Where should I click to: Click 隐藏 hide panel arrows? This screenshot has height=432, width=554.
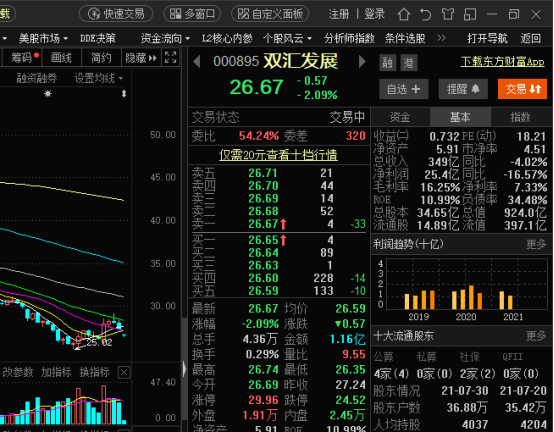(x=141, y=58)
